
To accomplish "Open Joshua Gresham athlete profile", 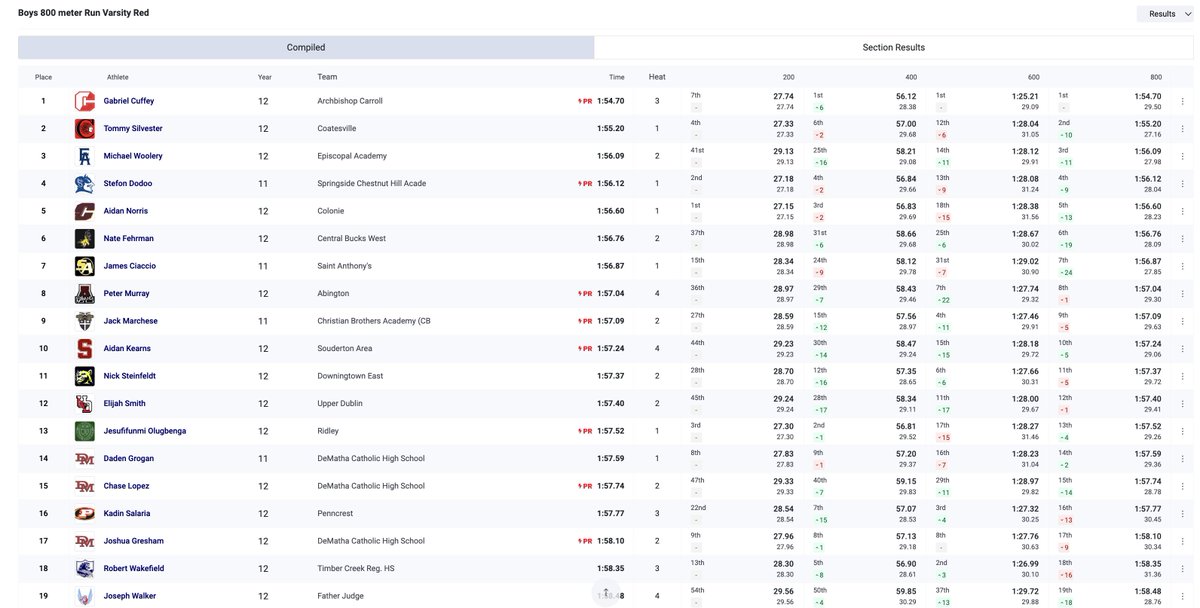I will point(134,541).
